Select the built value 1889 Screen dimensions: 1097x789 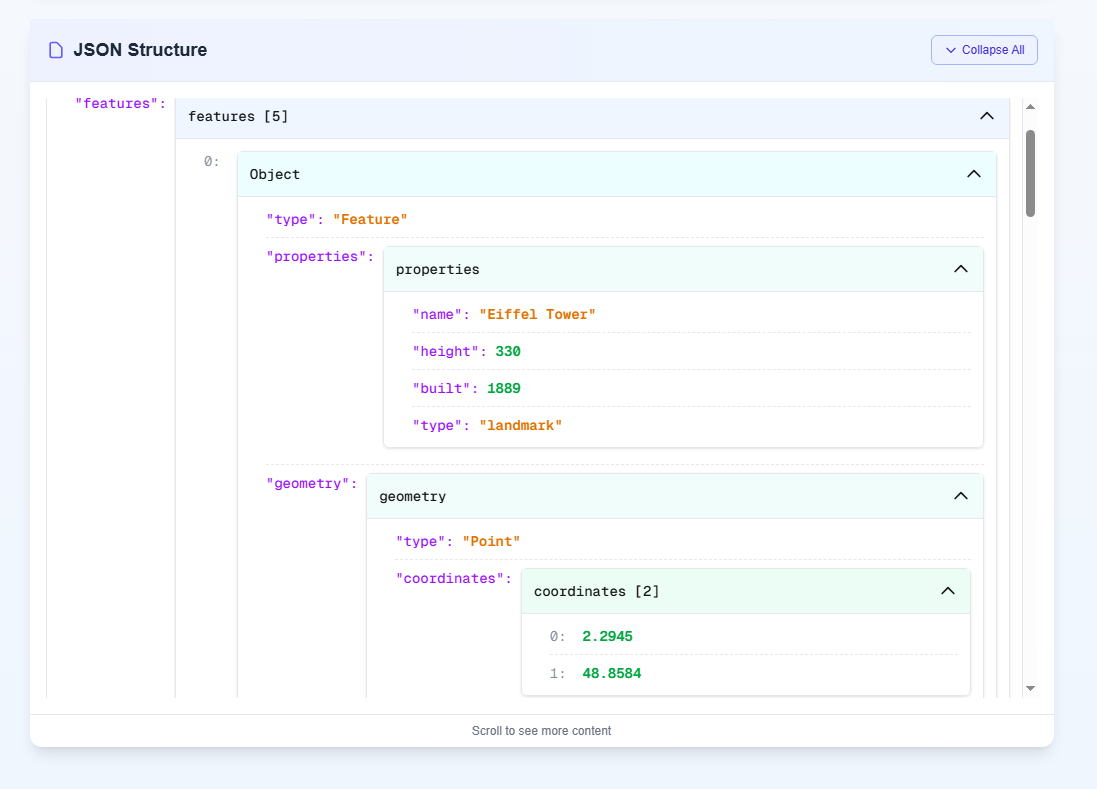pos(504,389)
